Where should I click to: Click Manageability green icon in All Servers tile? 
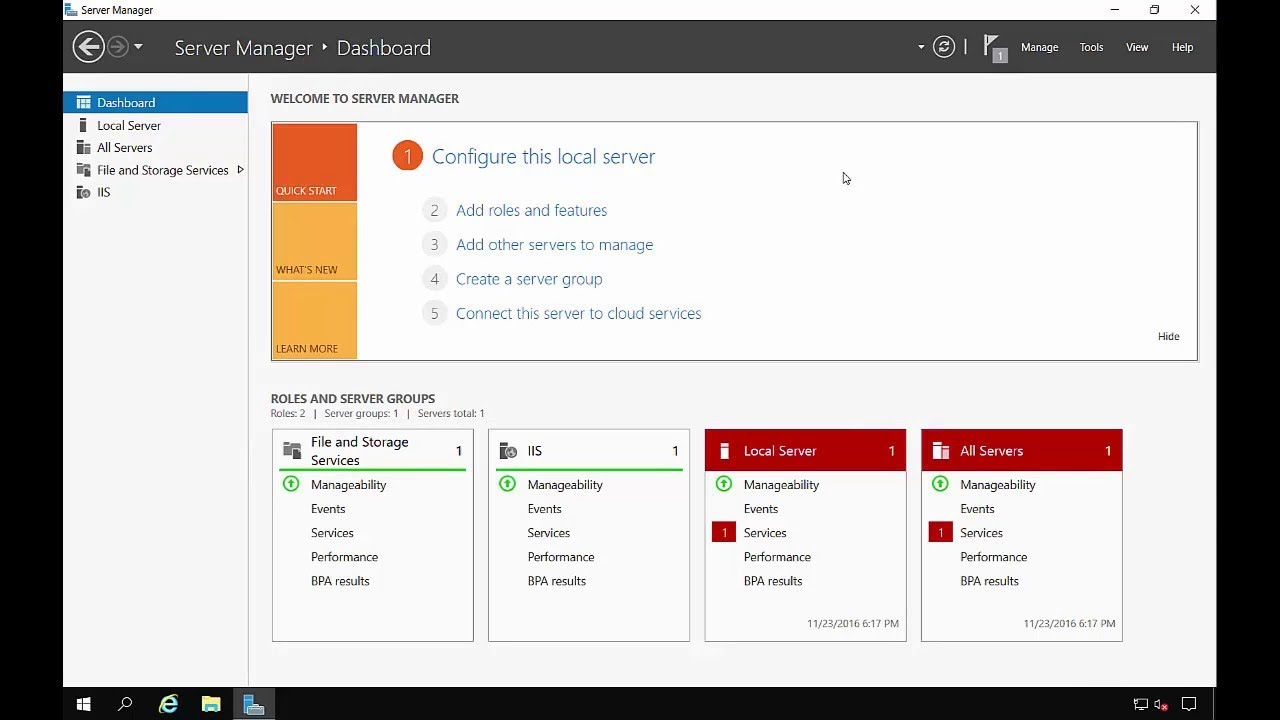[x=940, y=484]
